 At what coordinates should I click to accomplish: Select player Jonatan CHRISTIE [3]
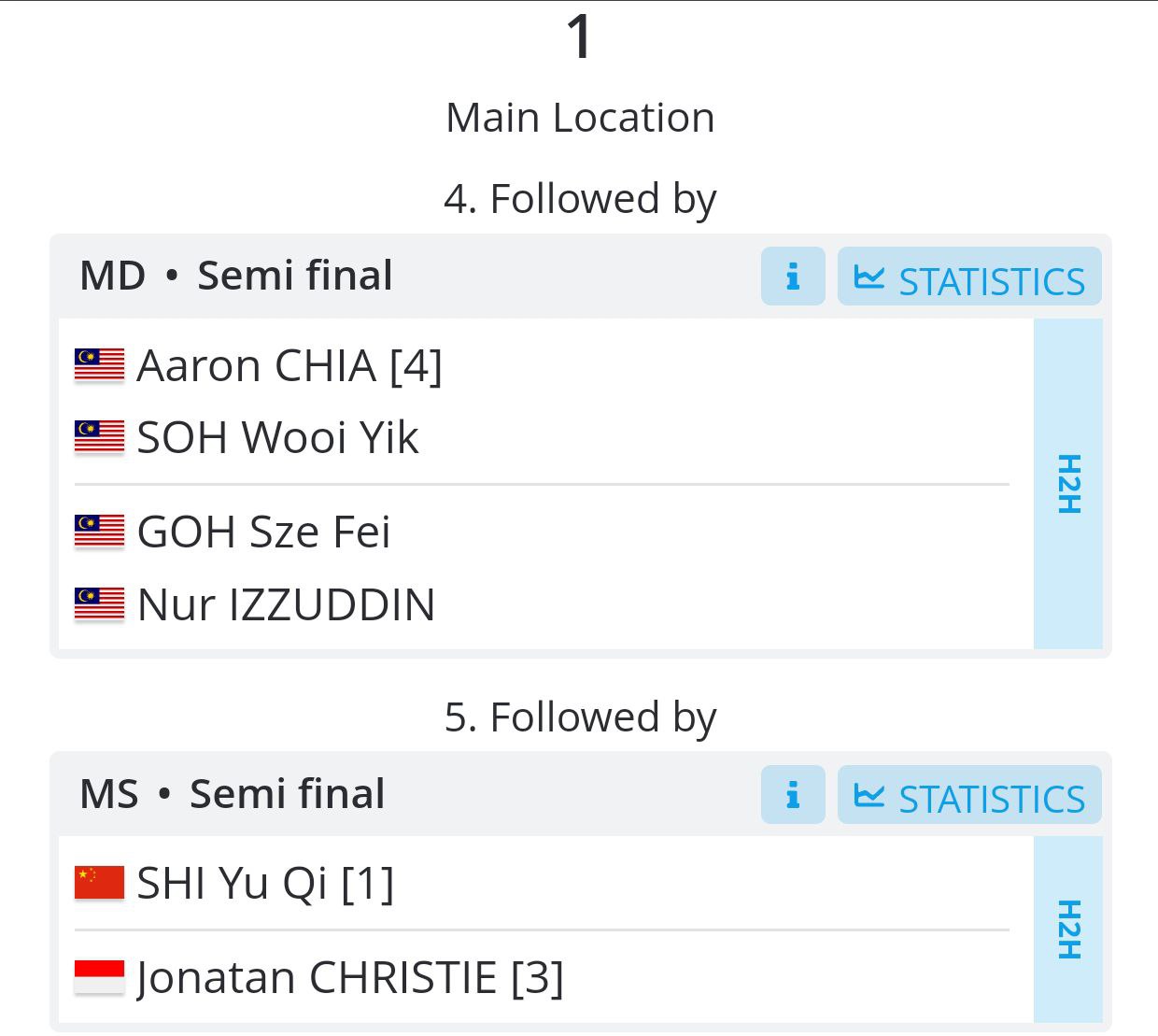tap(350, 978)
